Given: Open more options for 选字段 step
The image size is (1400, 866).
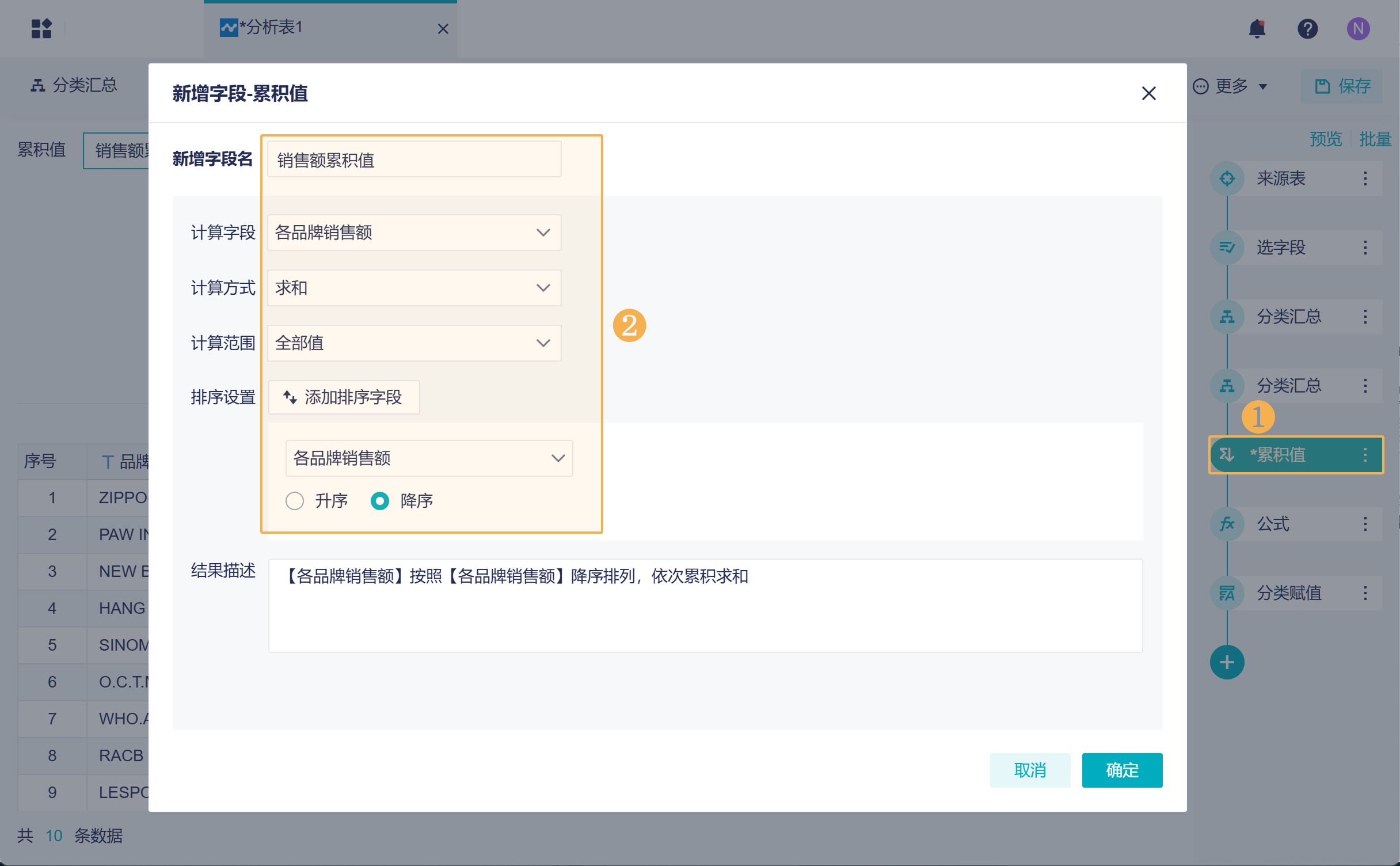Looking at the screenshot, I should [x=1365, y=248].
